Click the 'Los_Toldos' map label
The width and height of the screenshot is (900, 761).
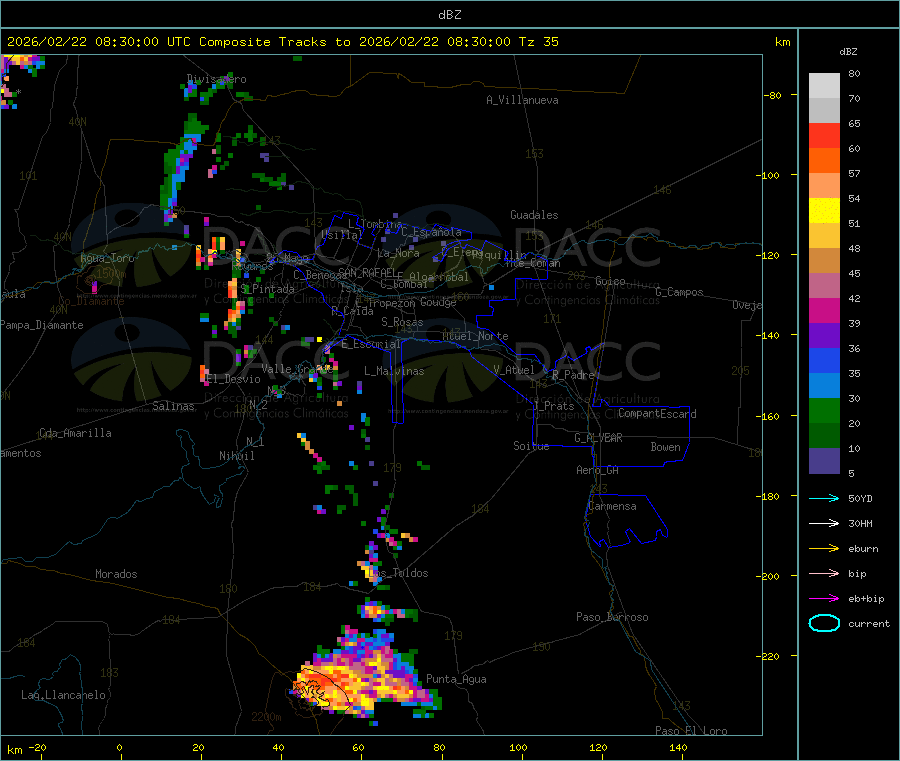click(398, 573)
